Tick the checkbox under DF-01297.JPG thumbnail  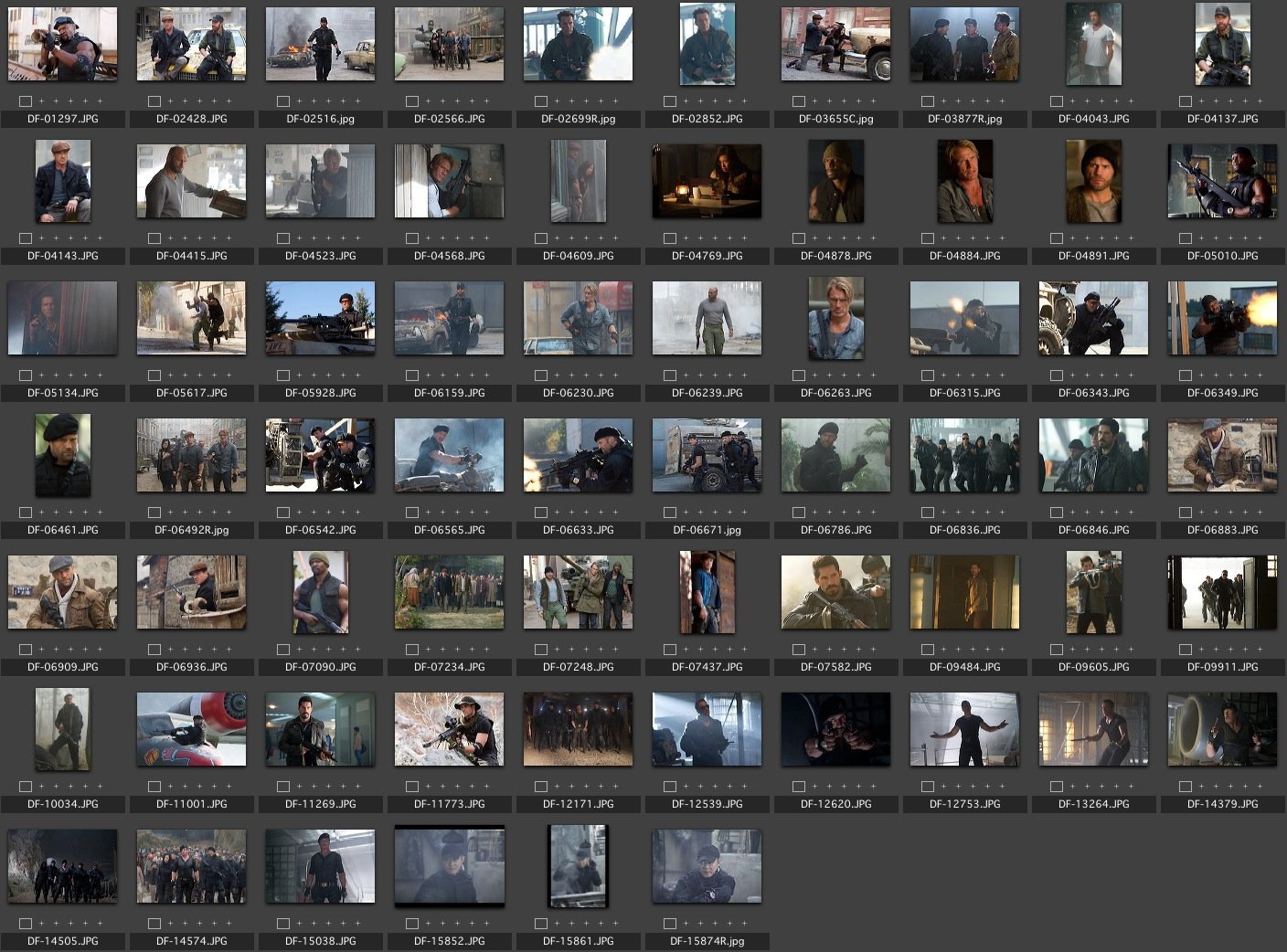tap(26, 101)
